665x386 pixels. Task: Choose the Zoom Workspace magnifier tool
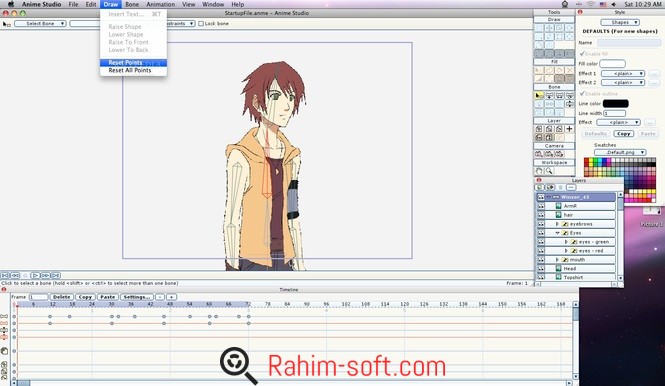click(x=549, y=171)
